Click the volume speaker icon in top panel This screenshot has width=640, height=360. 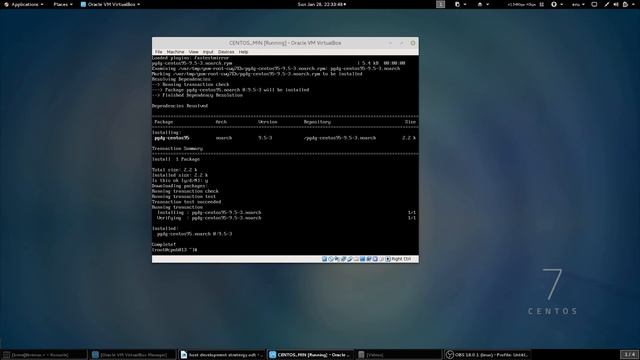[x=616, y=4]
